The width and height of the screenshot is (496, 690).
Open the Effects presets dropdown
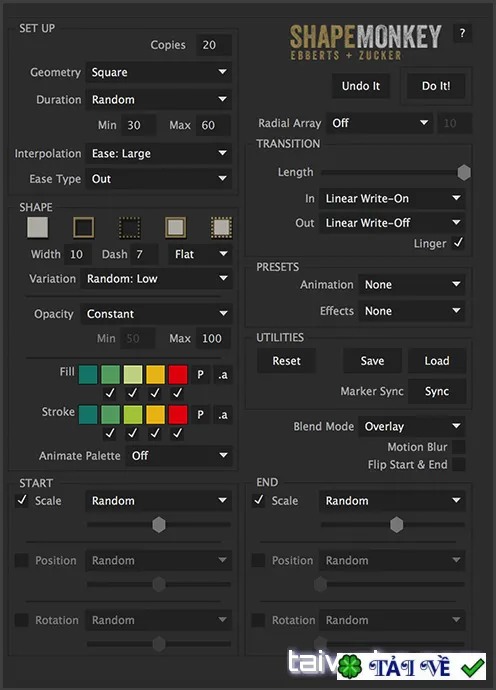pyautogui.click(x=411, y=311)
